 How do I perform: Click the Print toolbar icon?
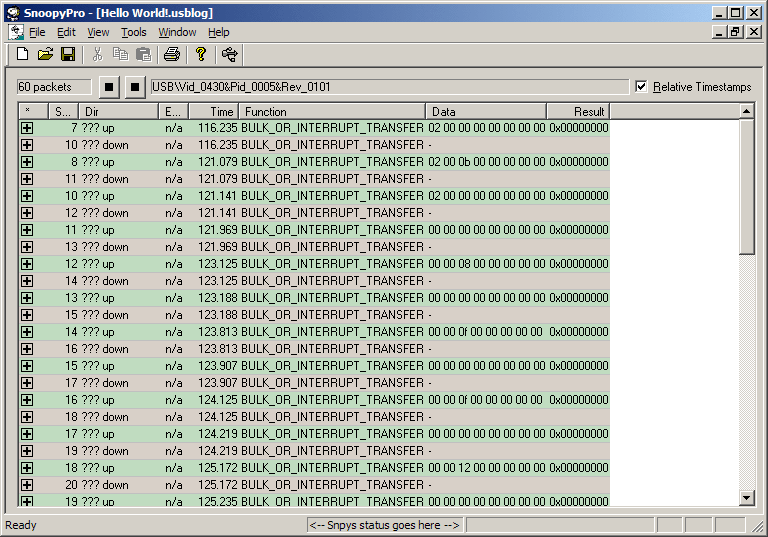pos(171,54)
